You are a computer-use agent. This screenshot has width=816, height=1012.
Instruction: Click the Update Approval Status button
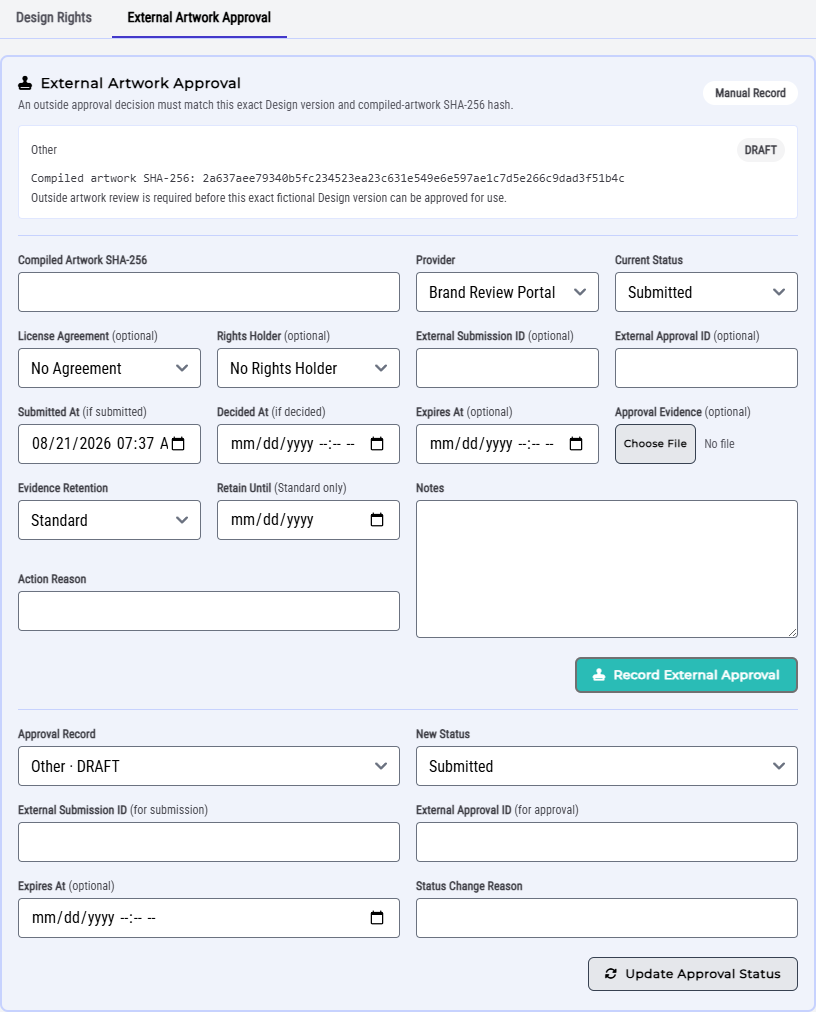click(x=693, y=974)
